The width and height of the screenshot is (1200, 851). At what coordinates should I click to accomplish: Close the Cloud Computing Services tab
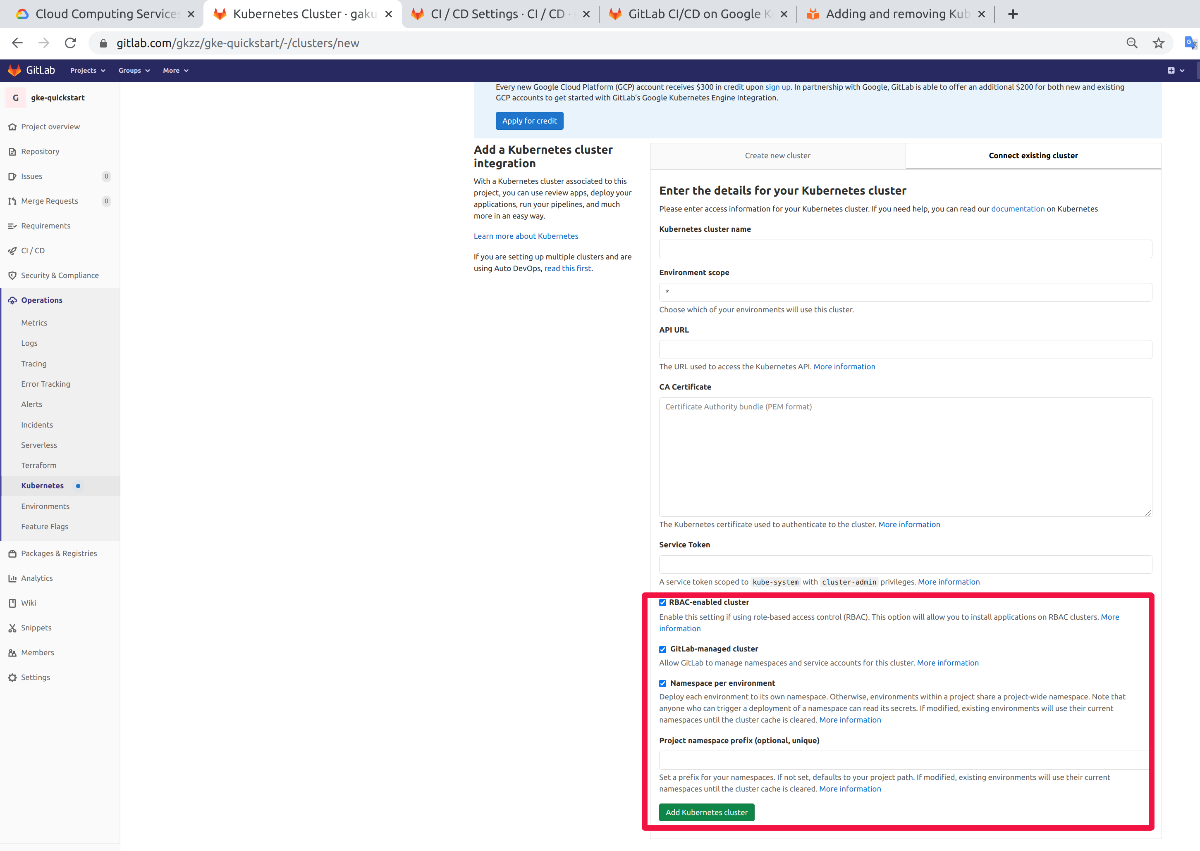[190, 14]
